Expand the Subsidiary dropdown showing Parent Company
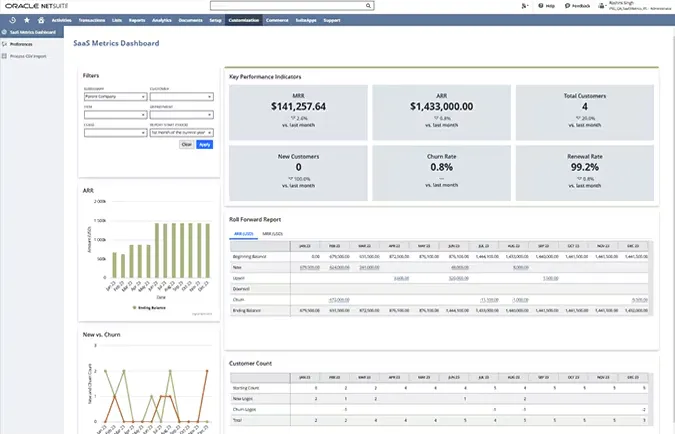 pos(115,97)
